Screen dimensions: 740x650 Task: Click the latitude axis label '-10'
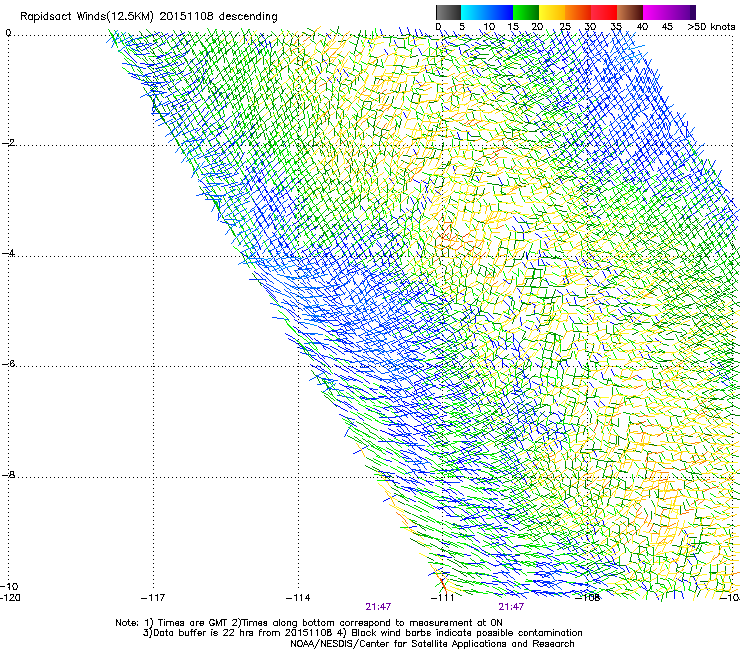coord(10,586)
